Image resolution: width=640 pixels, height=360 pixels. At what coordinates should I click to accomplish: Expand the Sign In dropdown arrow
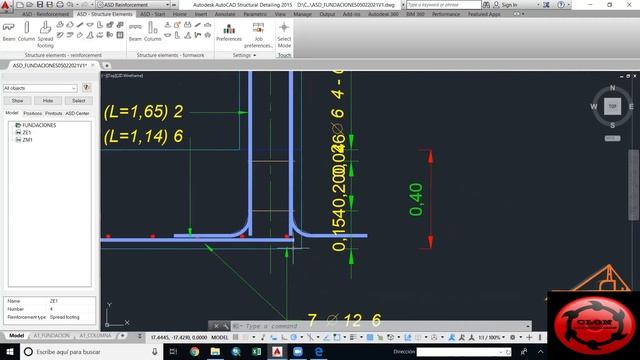tap(538, 5)
